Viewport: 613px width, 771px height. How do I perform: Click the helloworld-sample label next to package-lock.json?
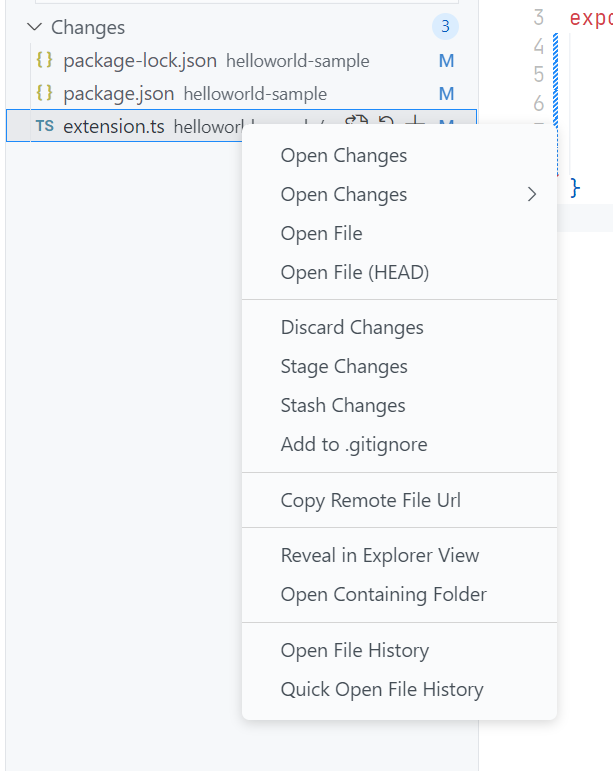click(297, 61)
